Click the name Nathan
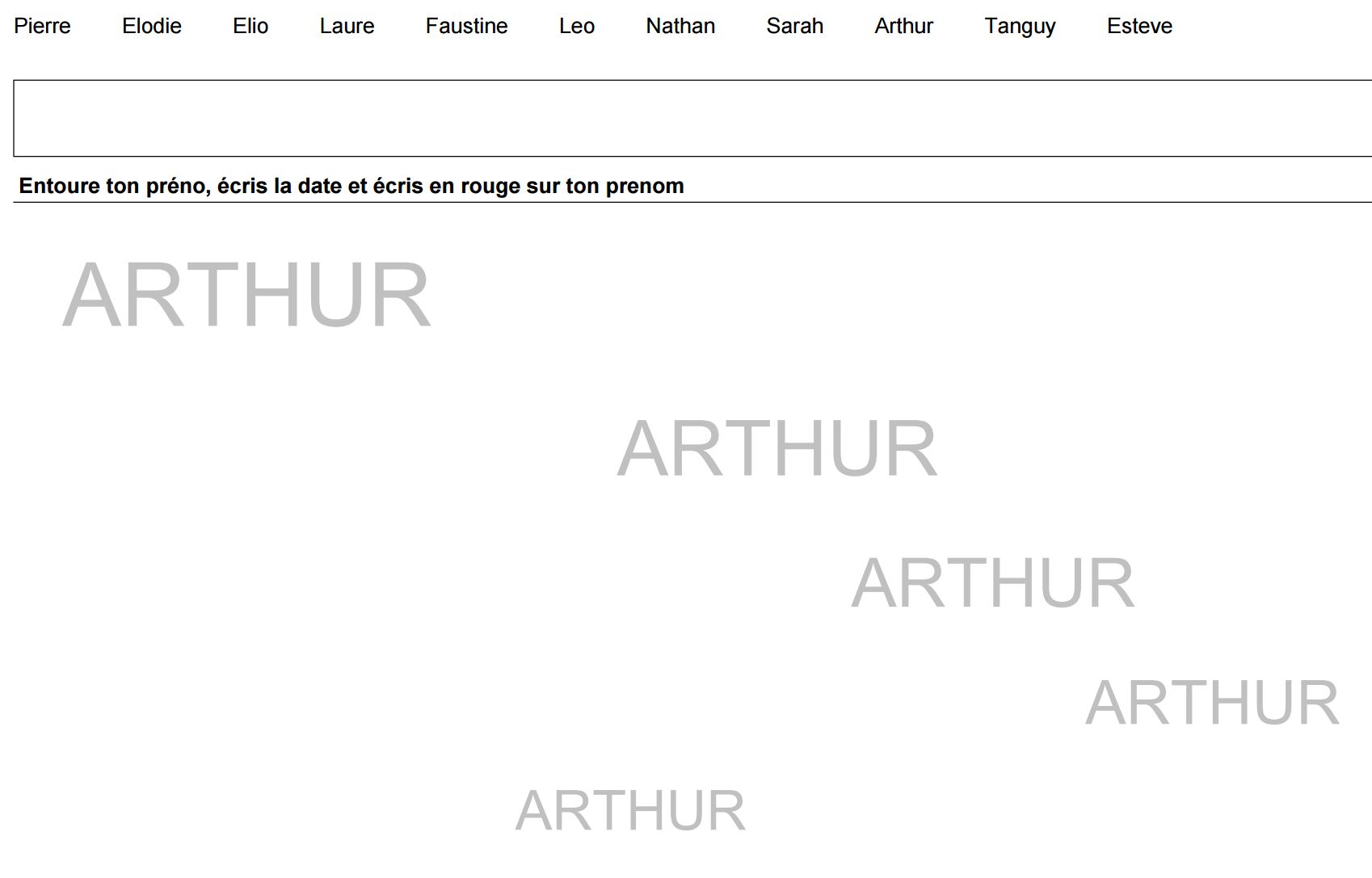This screenshot has height=878, width=1372. [x=680, y=26]
